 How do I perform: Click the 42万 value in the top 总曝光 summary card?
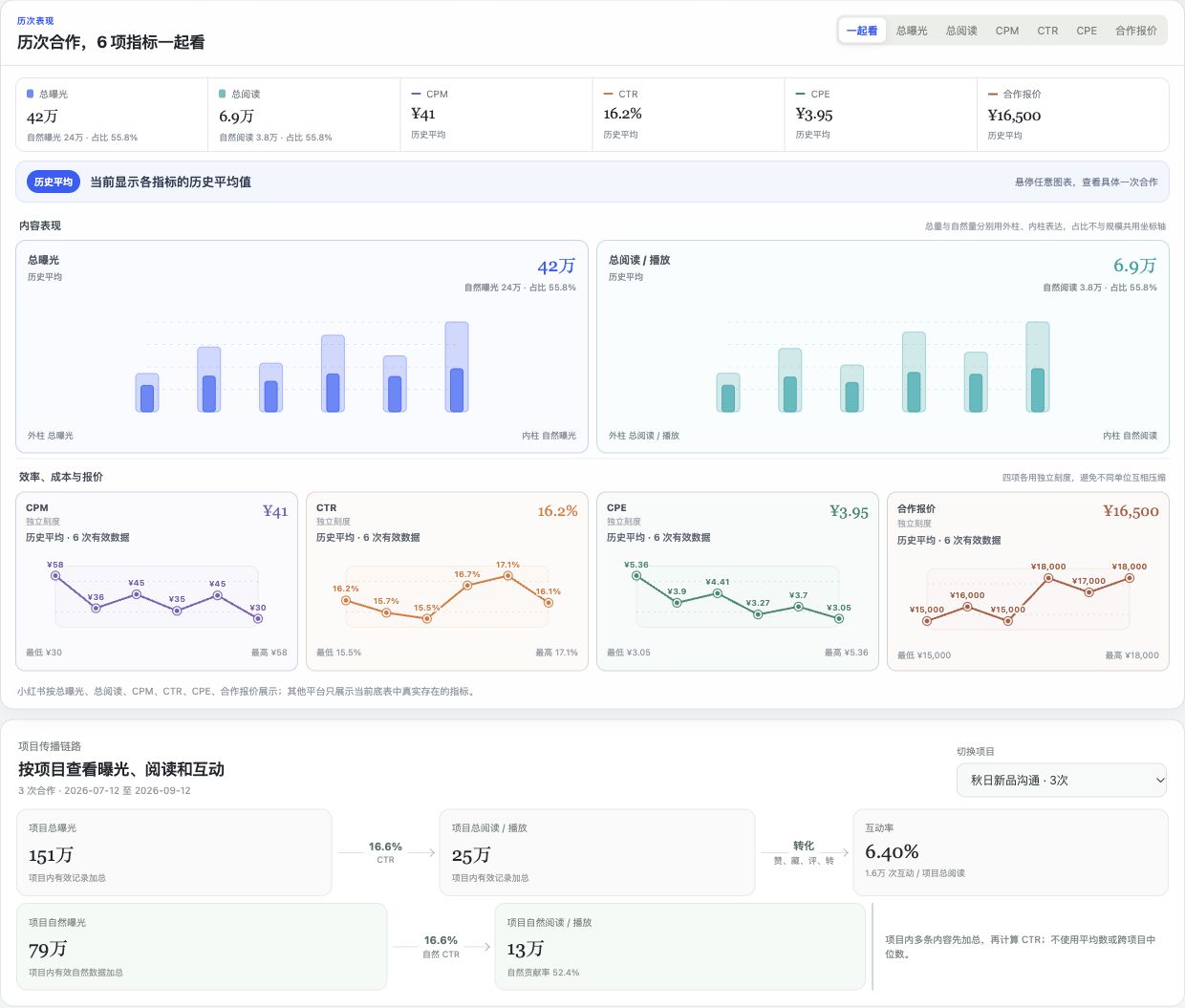pos(42,117)
